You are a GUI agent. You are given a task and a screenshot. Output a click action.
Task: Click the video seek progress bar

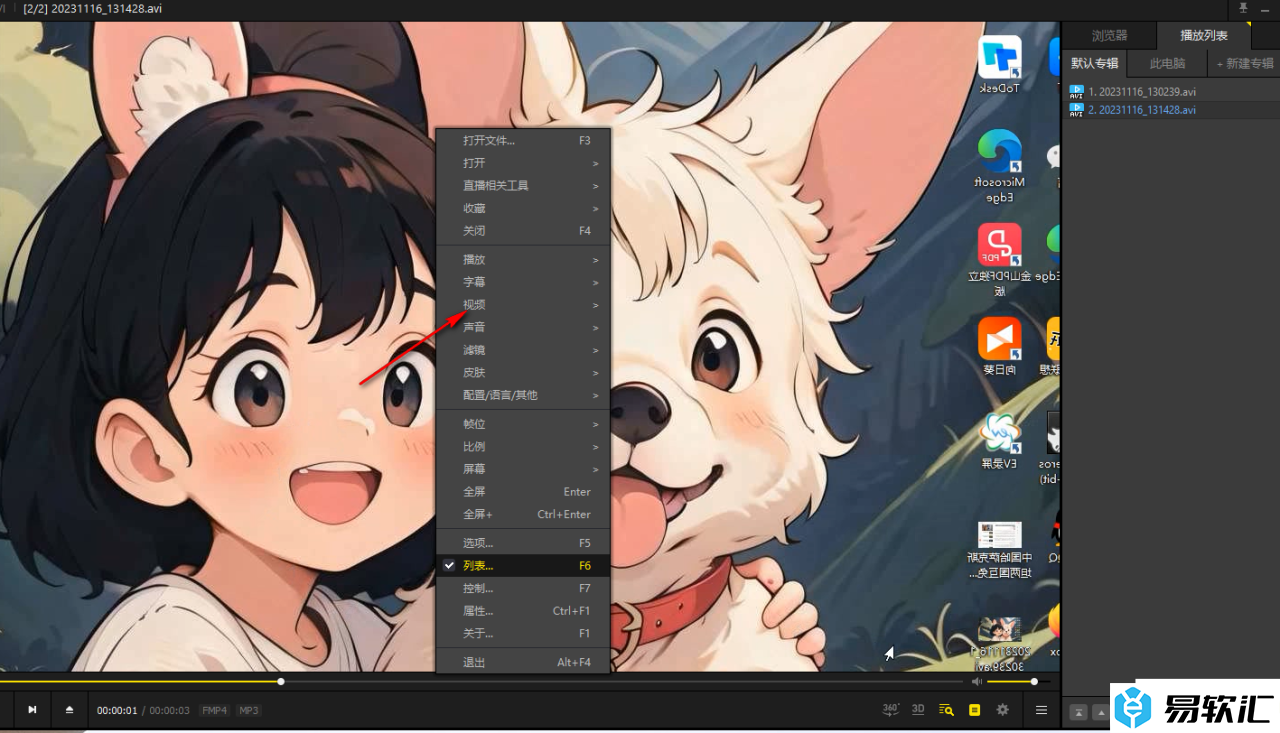[x=481, y=682]
